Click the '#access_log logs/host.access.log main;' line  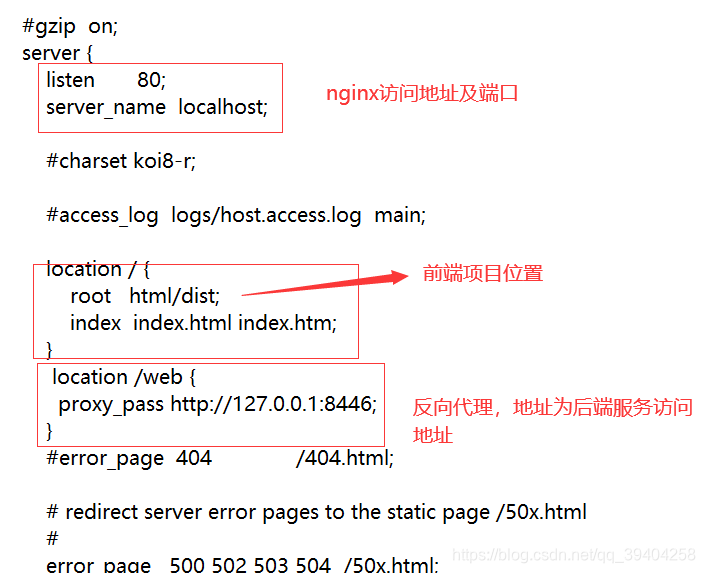tap(236, 215)
